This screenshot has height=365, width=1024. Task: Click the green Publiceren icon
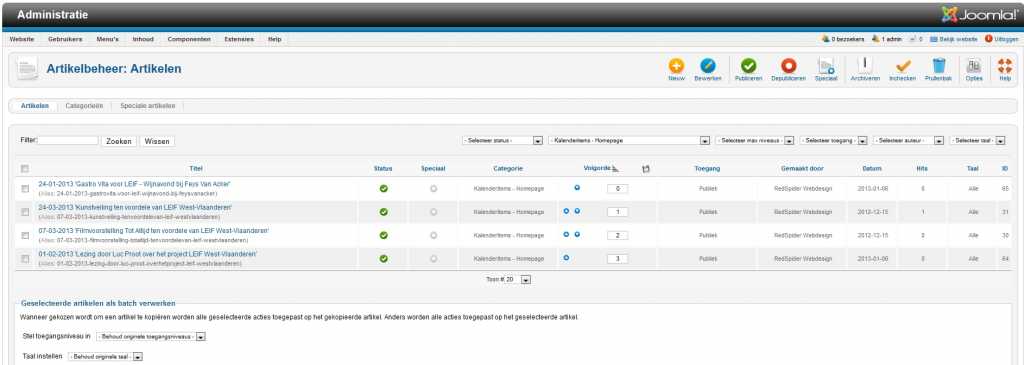click(x=748, y=66)
